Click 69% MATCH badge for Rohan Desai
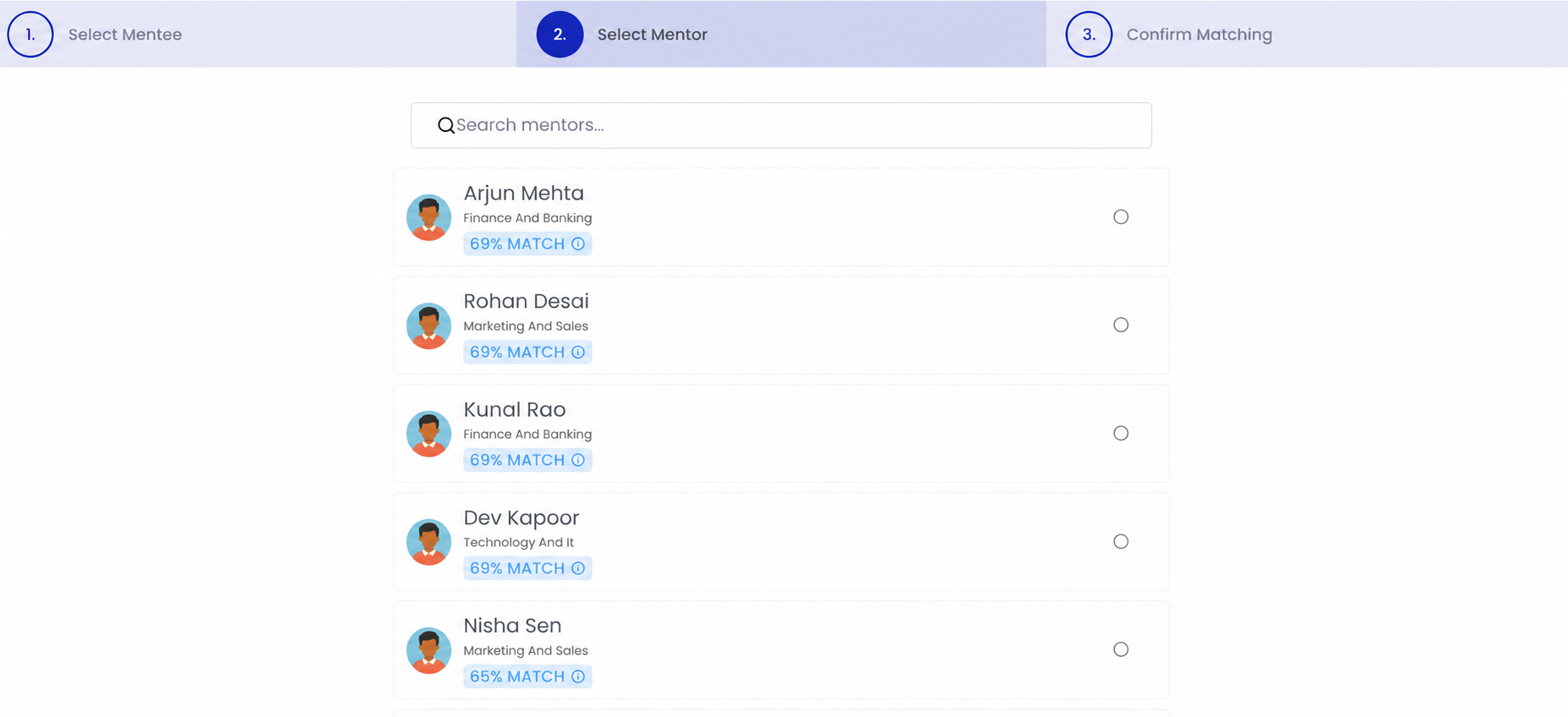The height and width of the screenshot is (717, 1568). [527, 353]
